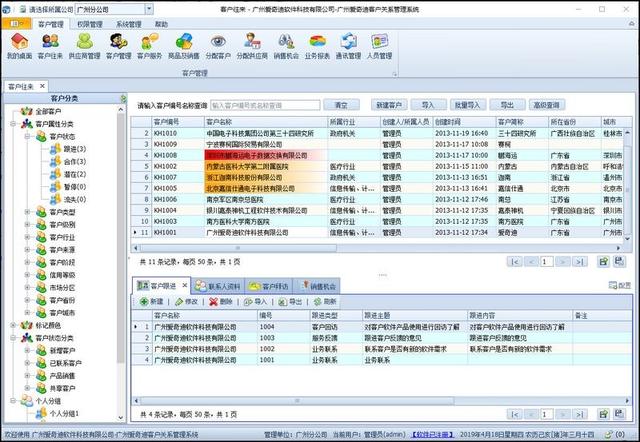Viewport: 640px width, 442px height.
Task: Click the 软件已注册 status bar link
Action: click(432, 435)
